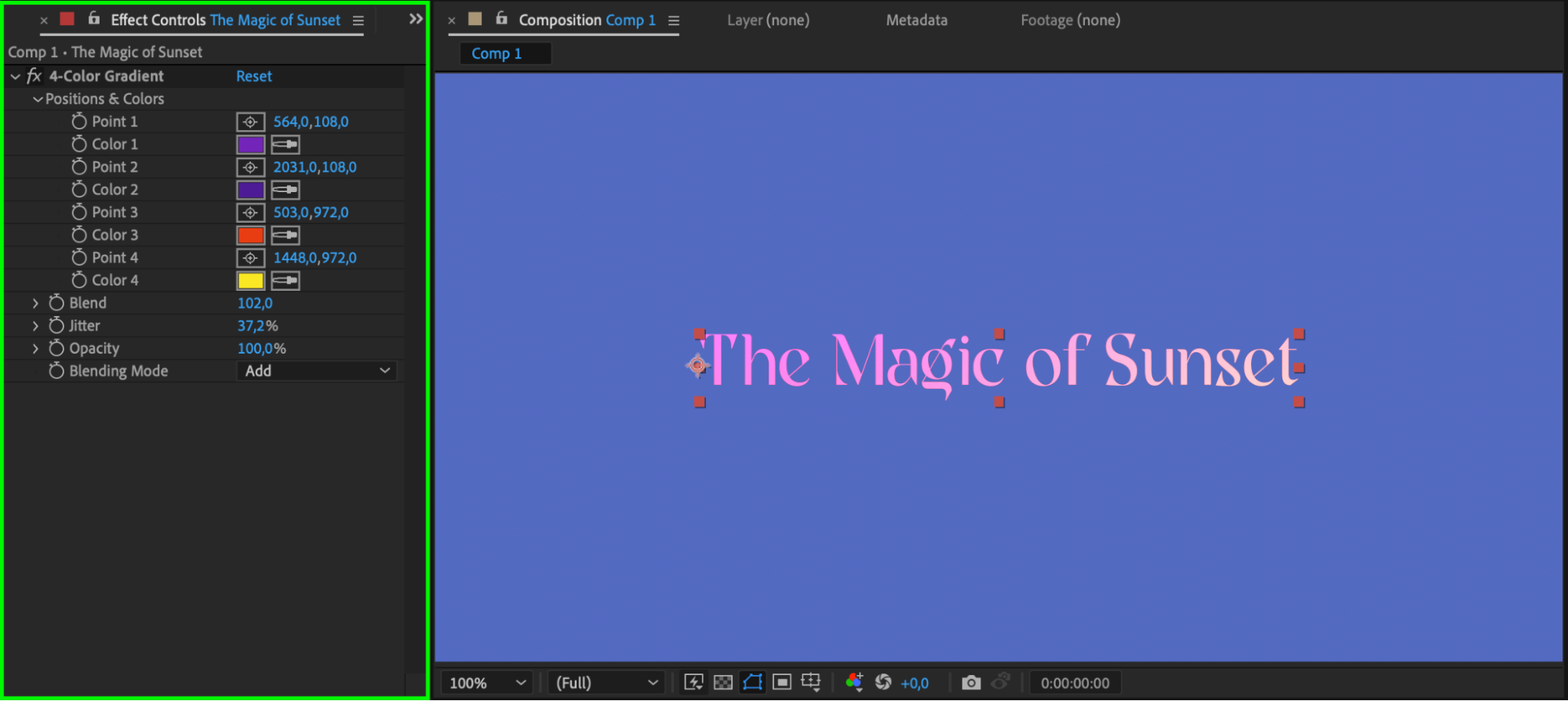Toggle the transparency grid in viewer
The height and width of the screenshot is (701, 1568).
[x=723, y=682]
